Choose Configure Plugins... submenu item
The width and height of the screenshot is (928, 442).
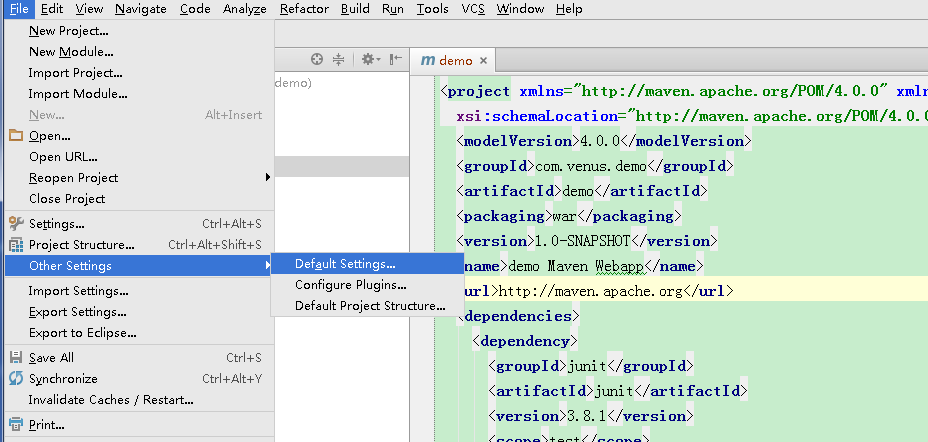pos(368,285)
